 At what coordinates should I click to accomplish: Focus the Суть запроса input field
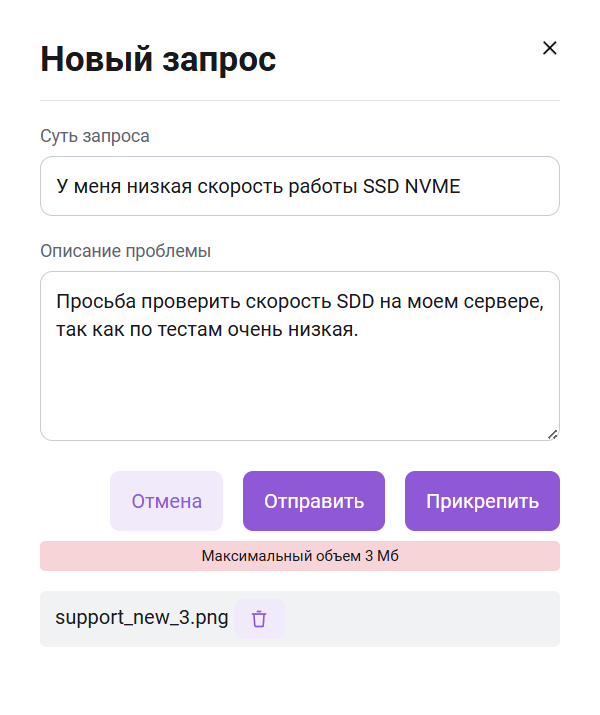tap(300, 186)
